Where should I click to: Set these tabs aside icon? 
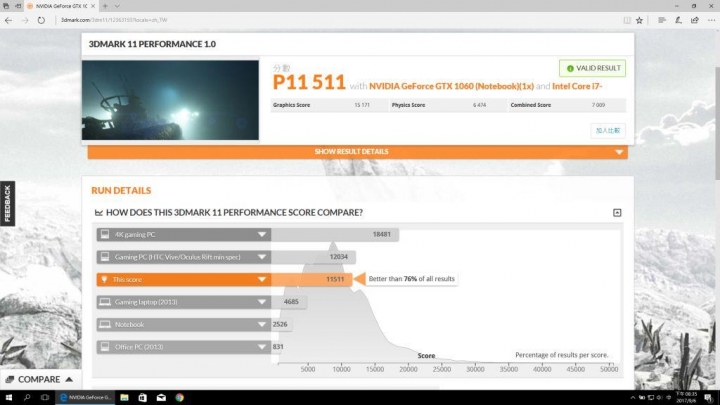[18, 6]
